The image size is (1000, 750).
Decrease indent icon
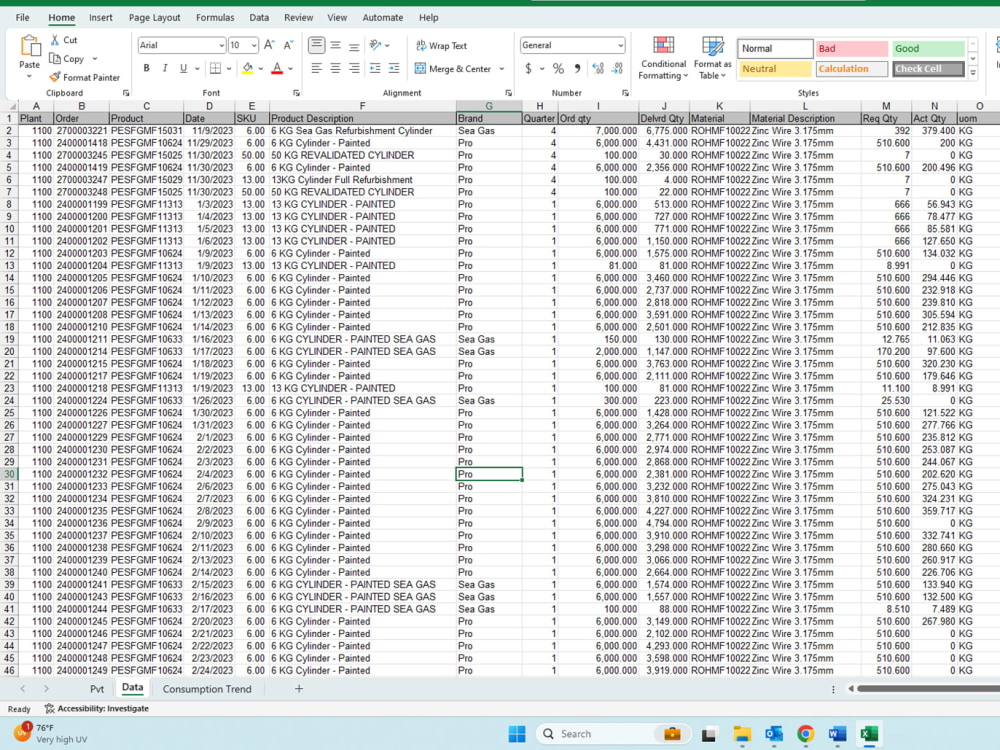pyautogui.click(x=376, y=68)
